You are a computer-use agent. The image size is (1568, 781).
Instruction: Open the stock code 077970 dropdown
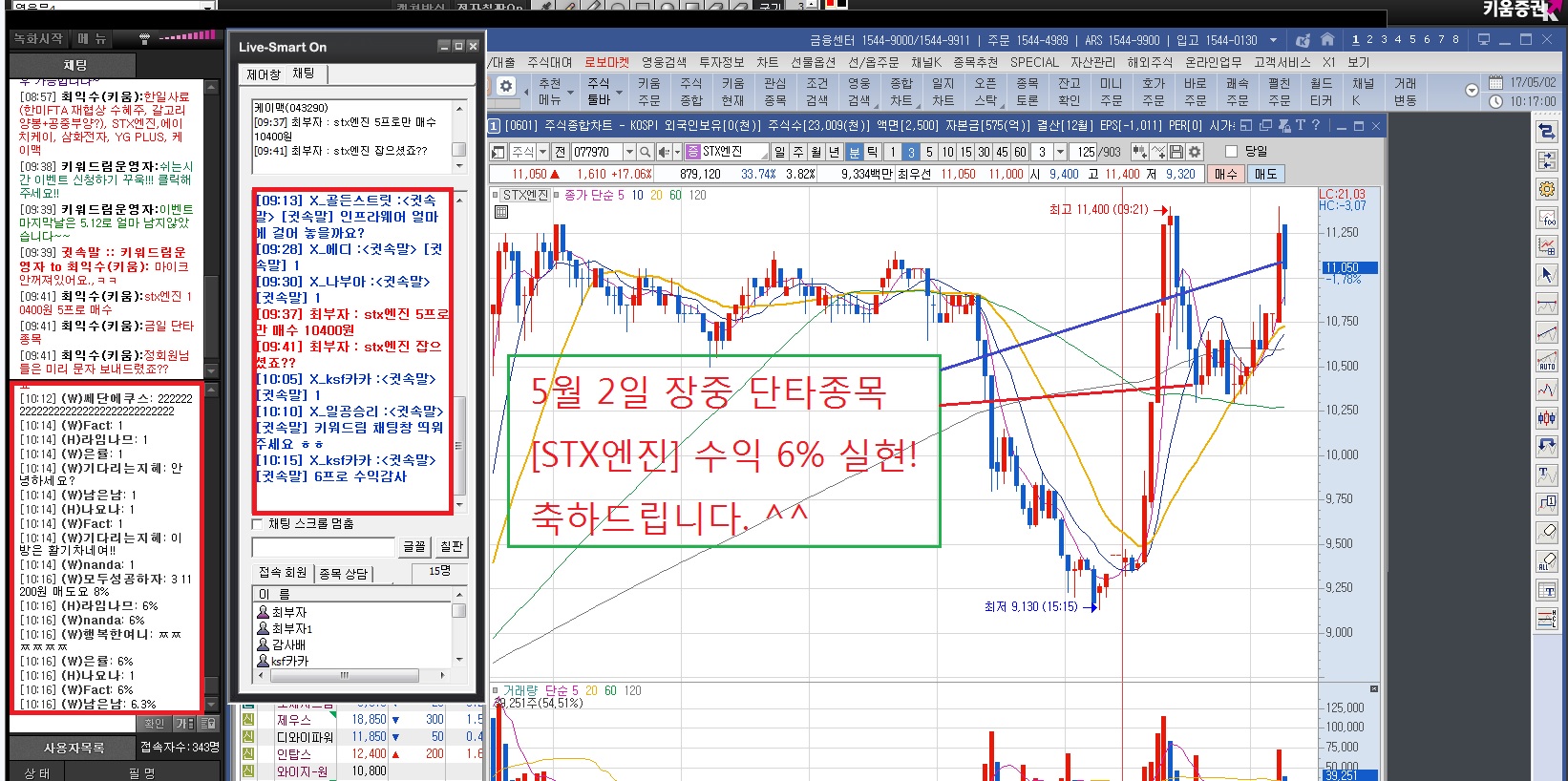coord(629,152)
